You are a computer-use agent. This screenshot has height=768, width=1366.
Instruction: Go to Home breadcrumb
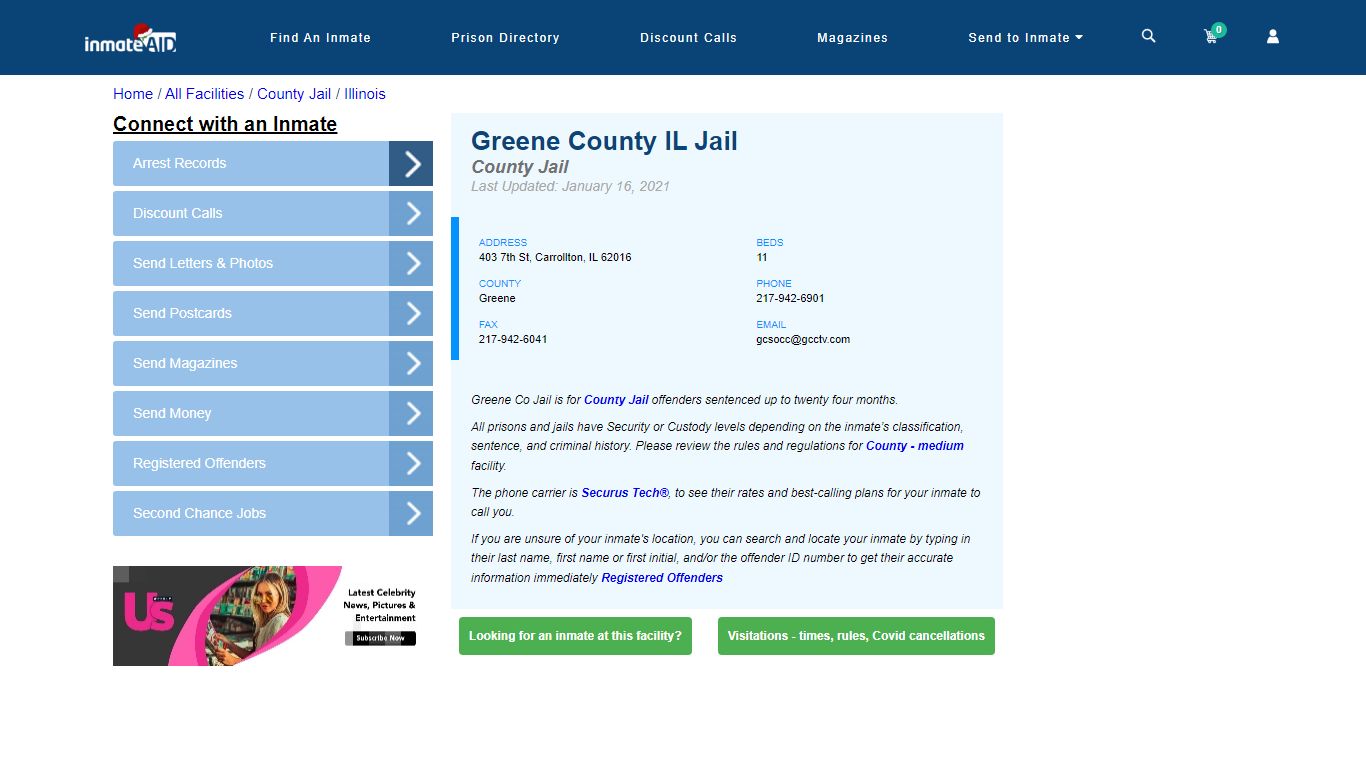pos(133,94)
